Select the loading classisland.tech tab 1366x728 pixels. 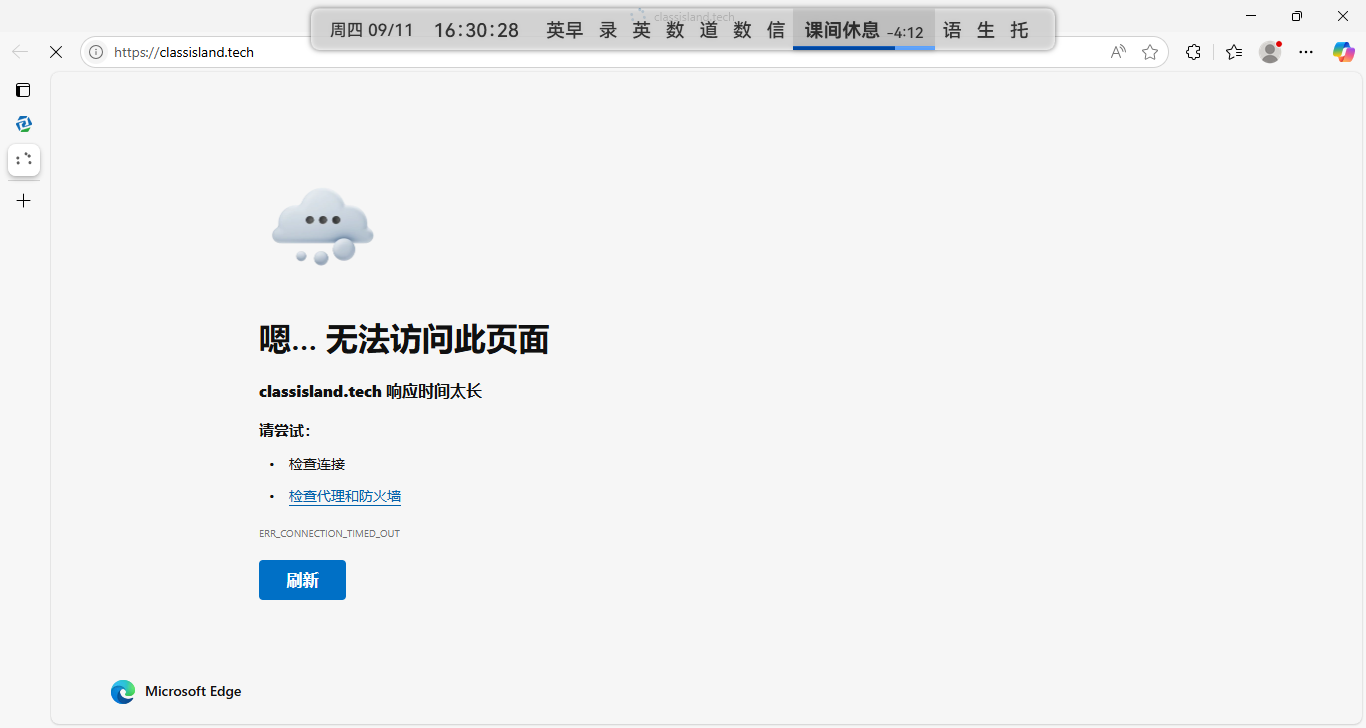(24, 159)
